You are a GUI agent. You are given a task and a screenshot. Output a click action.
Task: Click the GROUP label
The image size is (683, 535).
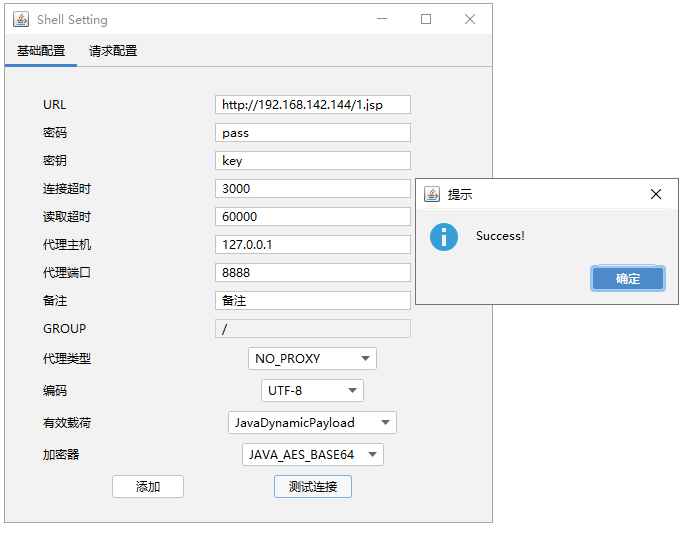click(x=64, y=328)
